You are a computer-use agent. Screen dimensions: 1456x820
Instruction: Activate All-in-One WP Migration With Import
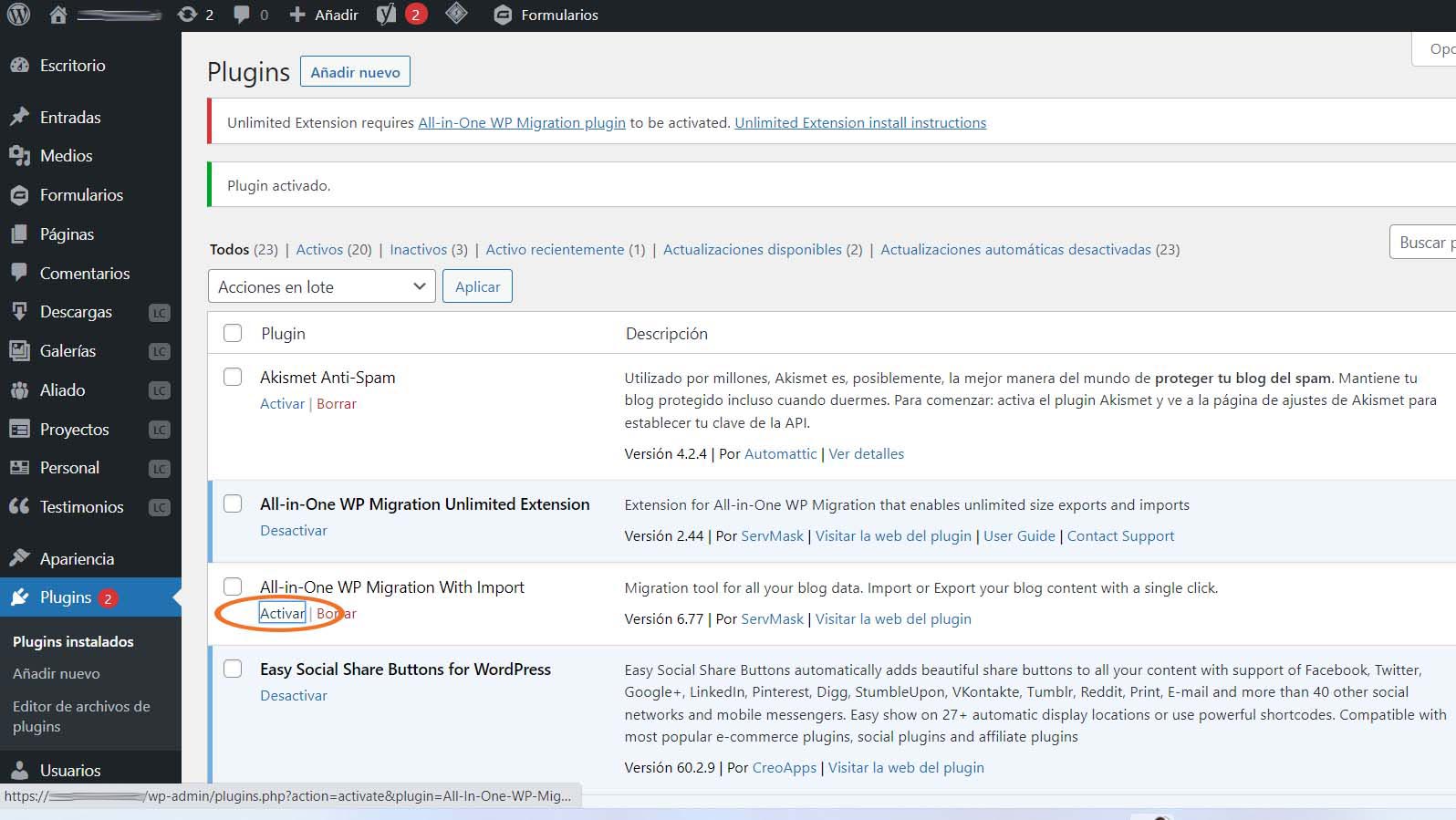click(282, 613)
